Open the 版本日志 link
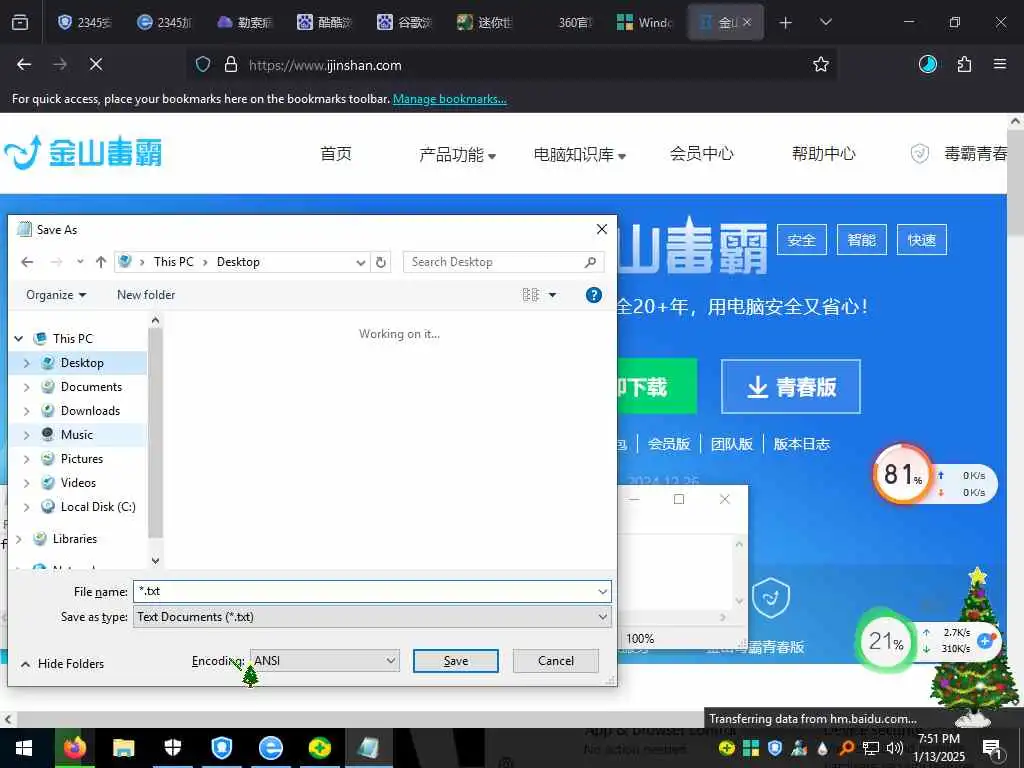 [x=801, y=444]
